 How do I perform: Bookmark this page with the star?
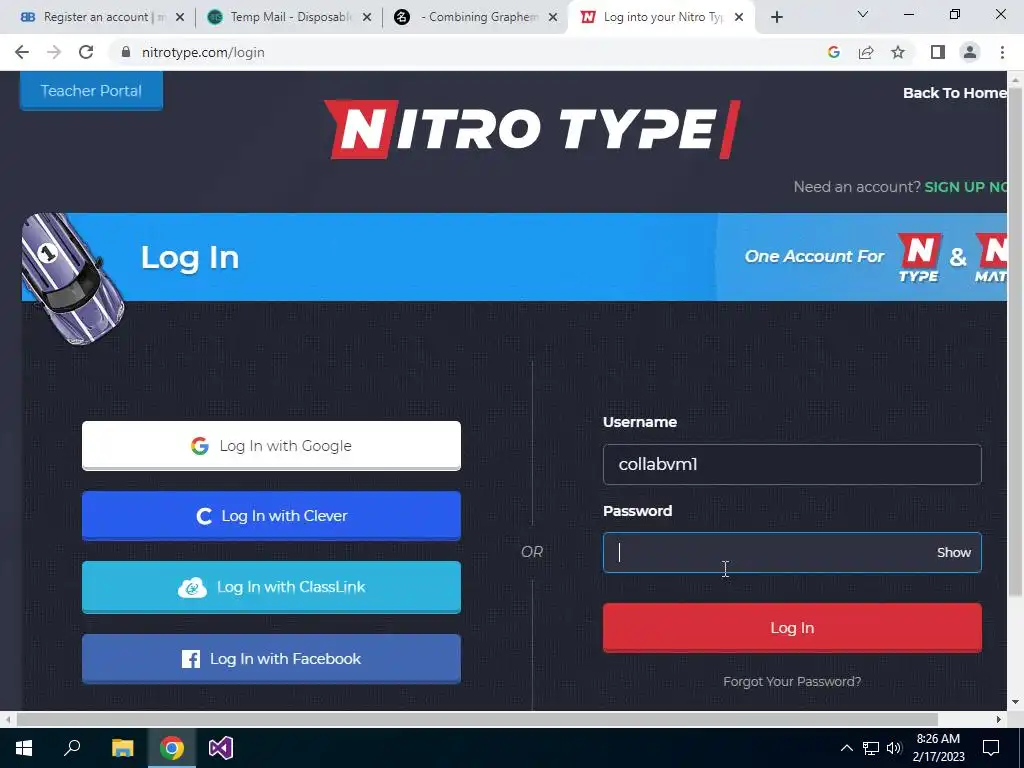tap(898, 52)
